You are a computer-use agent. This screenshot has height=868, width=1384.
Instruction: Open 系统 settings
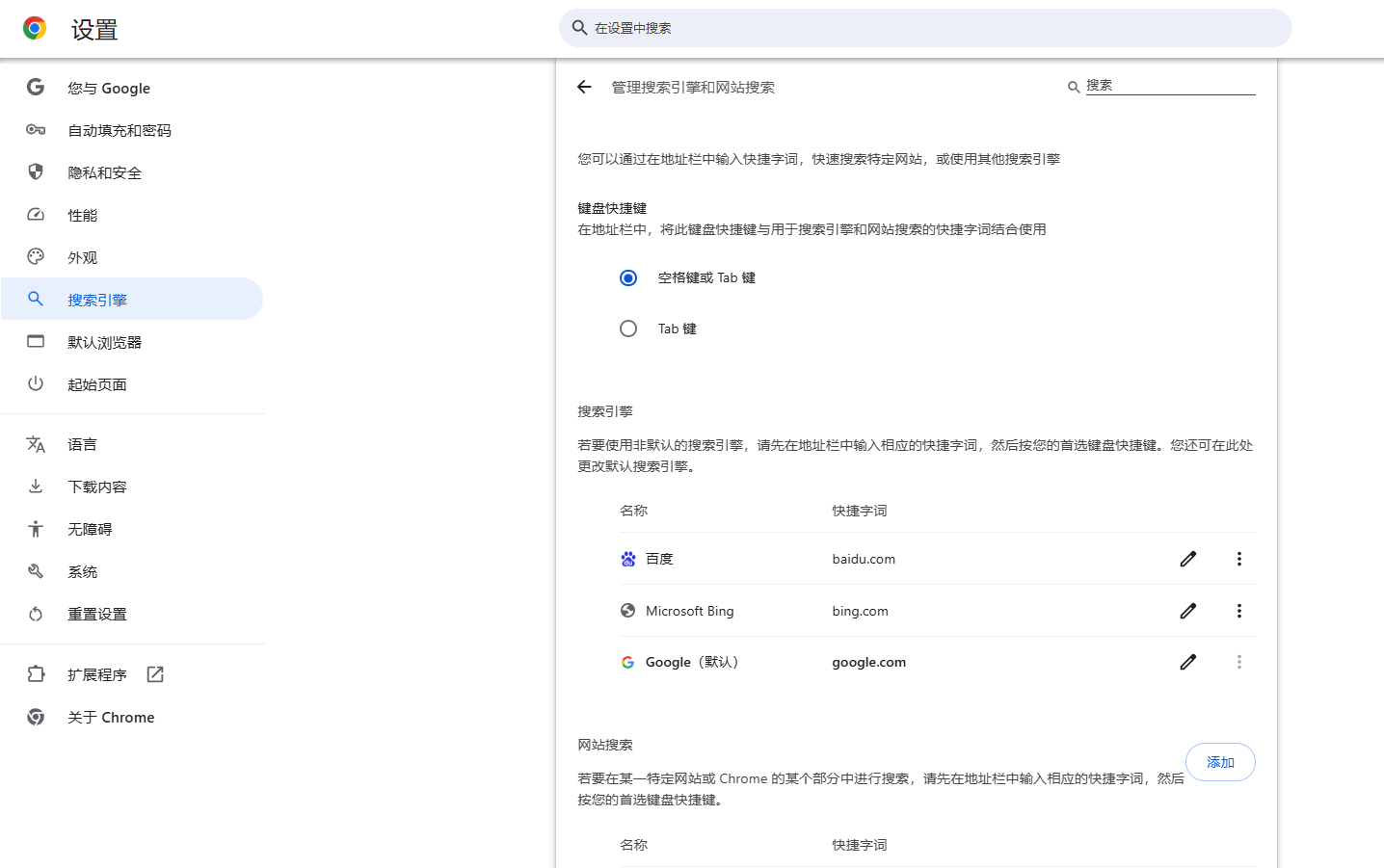click(x=131, y=571)
